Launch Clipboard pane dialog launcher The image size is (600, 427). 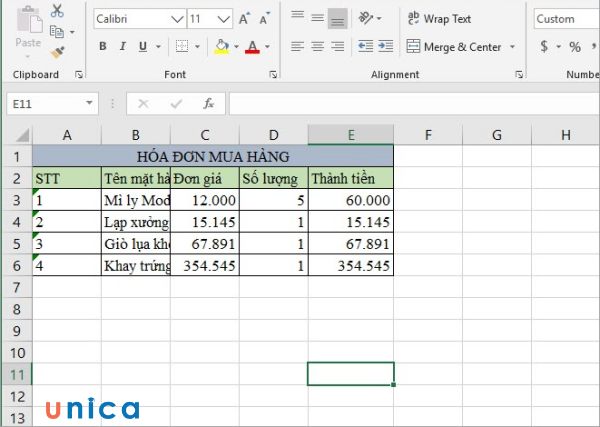coord(79,75)
